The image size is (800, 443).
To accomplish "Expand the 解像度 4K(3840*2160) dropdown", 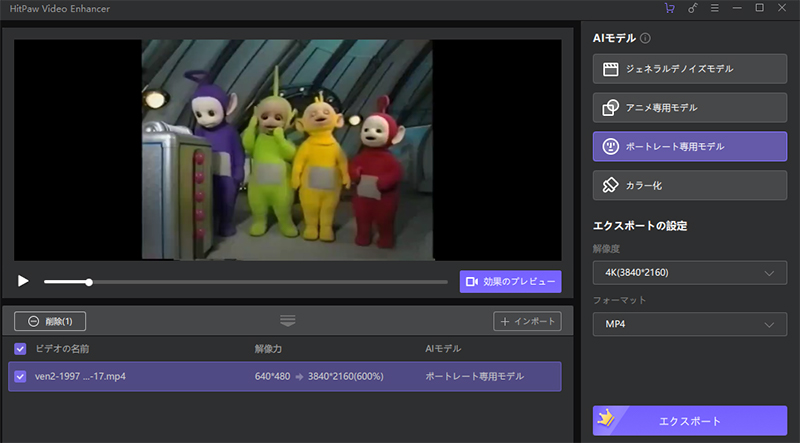I will (x=689, y=273).
